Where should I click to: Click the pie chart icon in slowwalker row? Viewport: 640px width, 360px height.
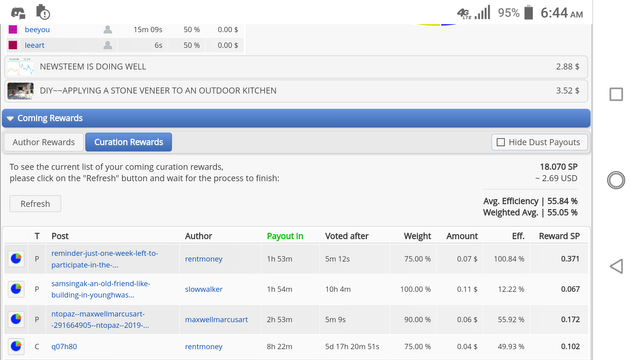click(x=16, y=289)
